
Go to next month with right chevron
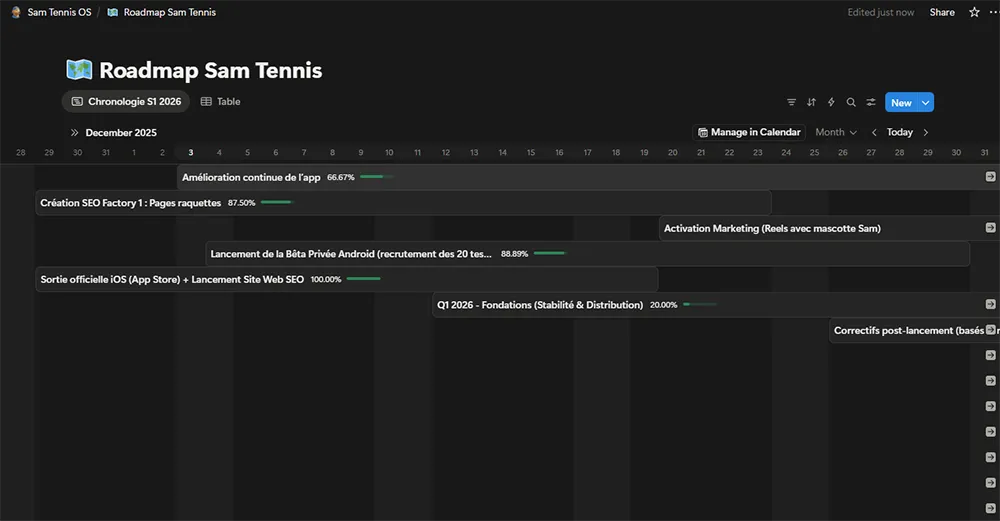pyautogui.click(x=925, y=132)
